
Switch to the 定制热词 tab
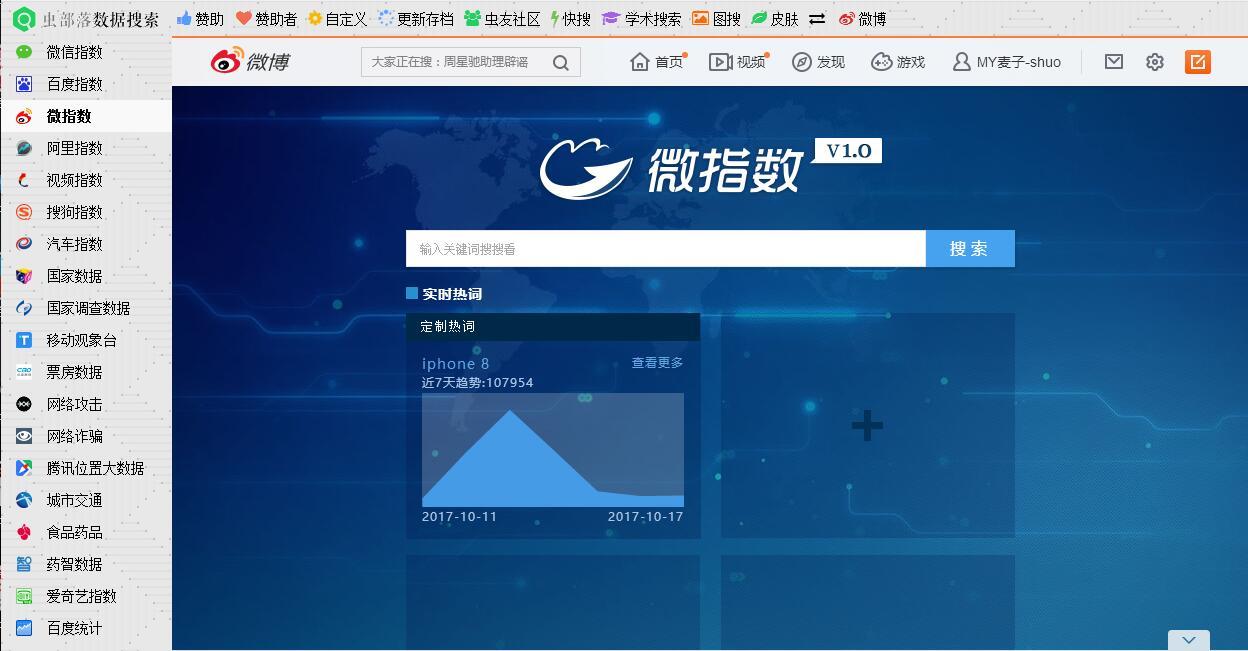tap(447, 326)
